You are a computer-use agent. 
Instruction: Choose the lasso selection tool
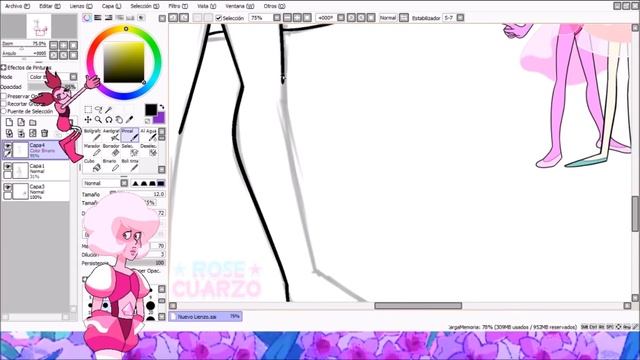point(98,109)
